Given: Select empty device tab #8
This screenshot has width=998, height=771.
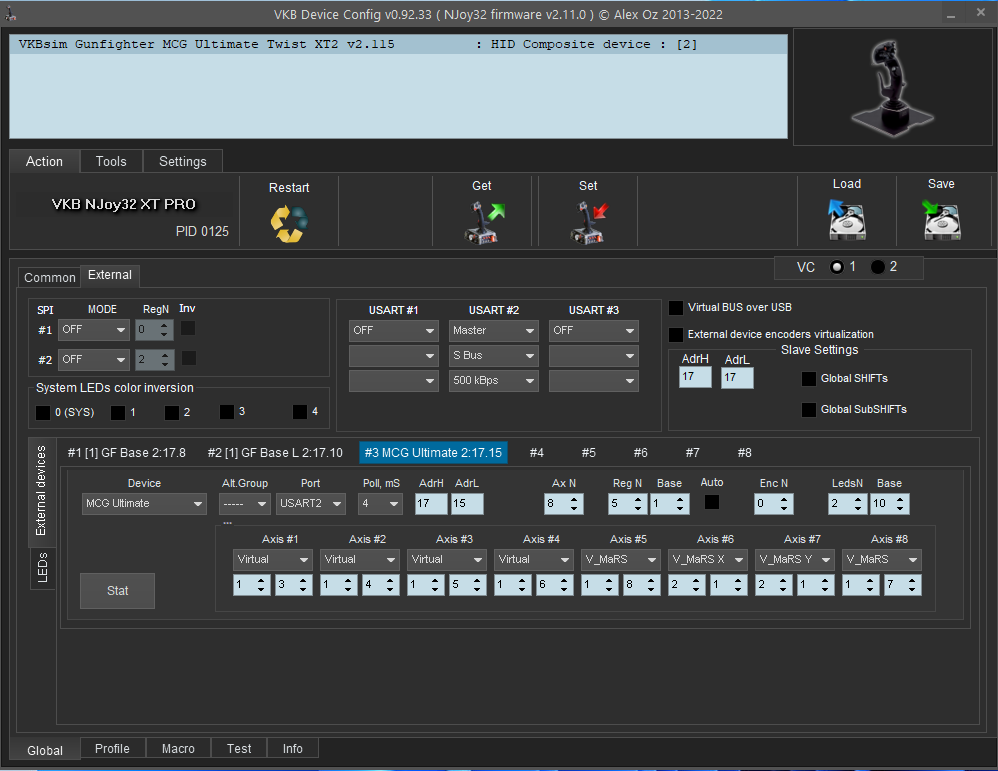Looking at the screenshot, I should (x=744, y=453).
